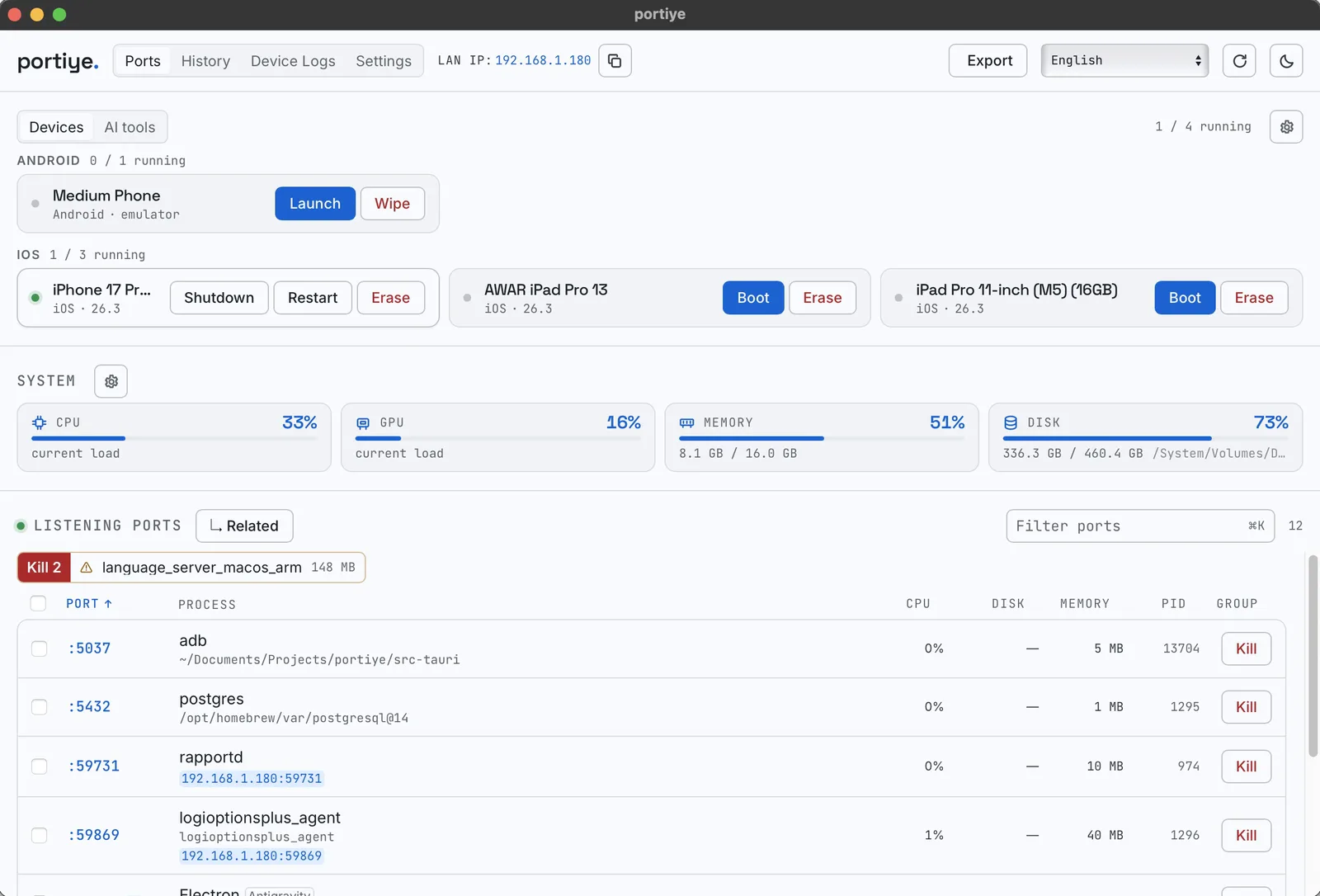Select the Devices tab
This screenshot has height=896, width=1320.
[x=56, y=127]
